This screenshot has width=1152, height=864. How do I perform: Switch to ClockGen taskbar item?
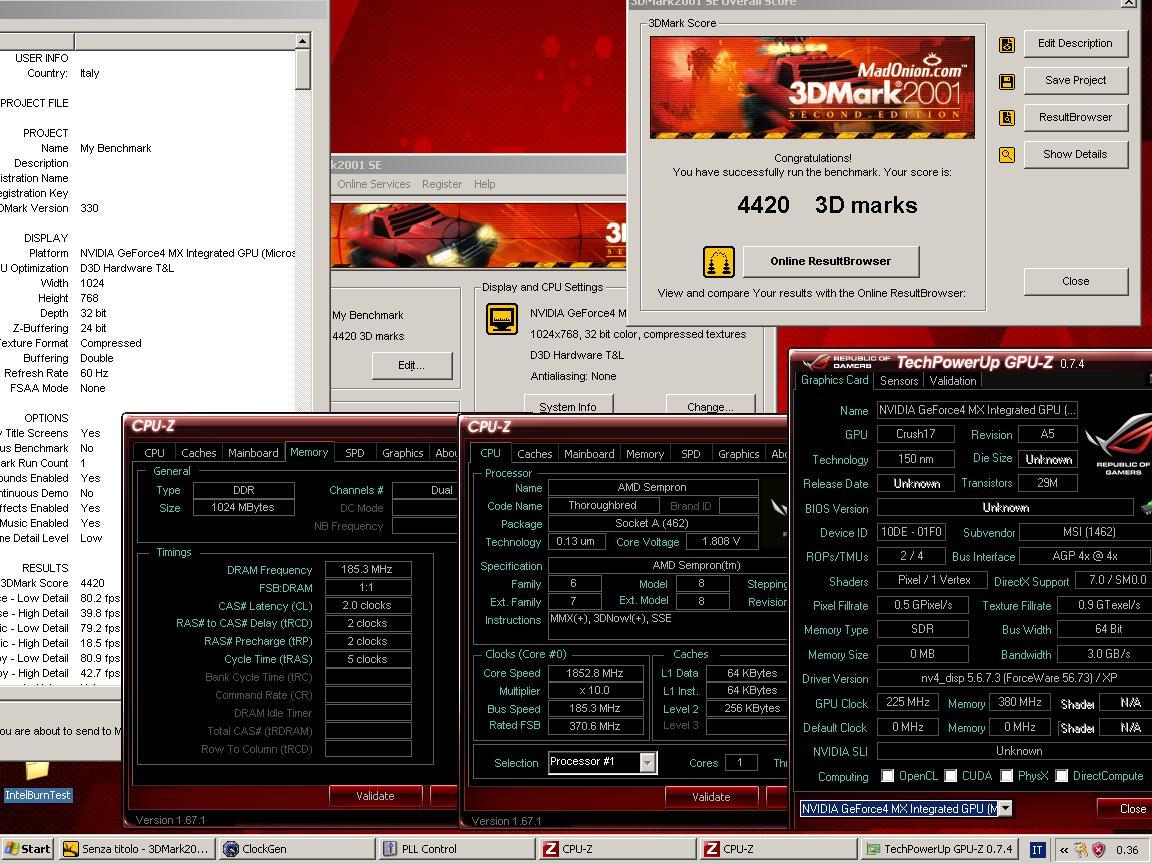tap(298, 849)
